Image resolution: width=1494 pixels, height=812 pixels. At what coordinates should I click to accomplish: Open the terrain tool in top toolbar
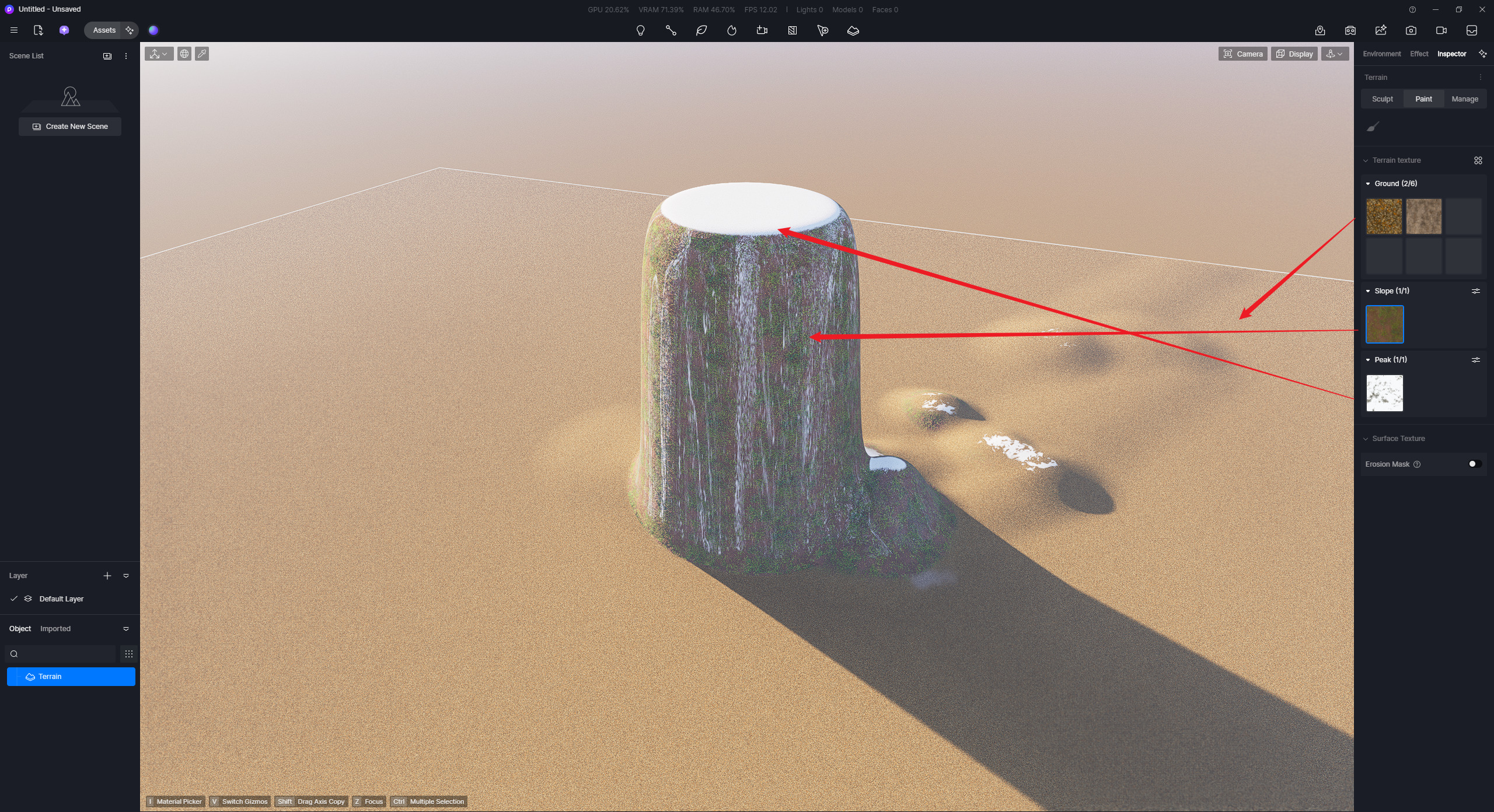point(853,30)
